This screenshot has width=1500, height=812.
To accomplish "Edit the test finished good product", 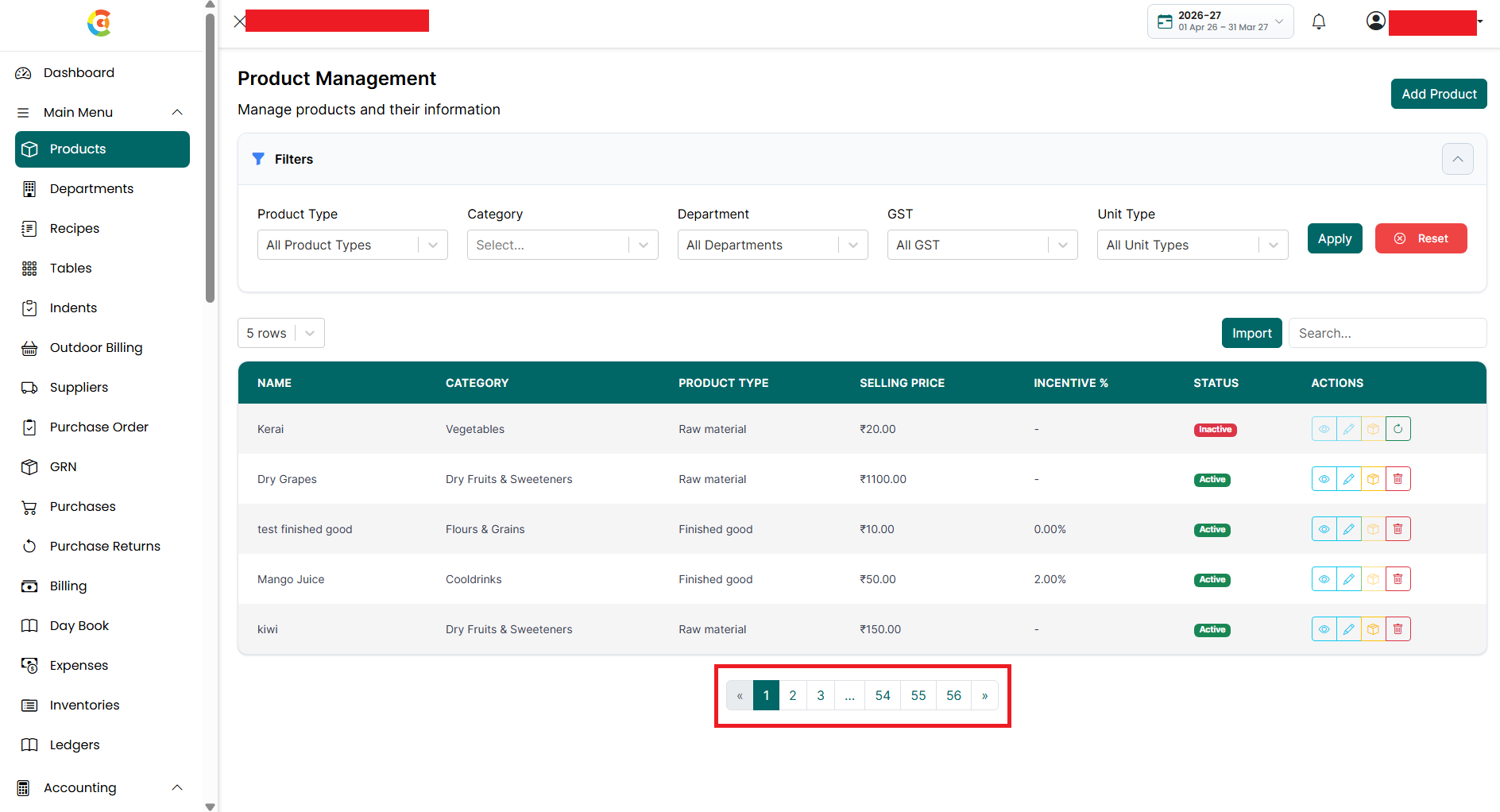I will click(x=1348, y=529).
